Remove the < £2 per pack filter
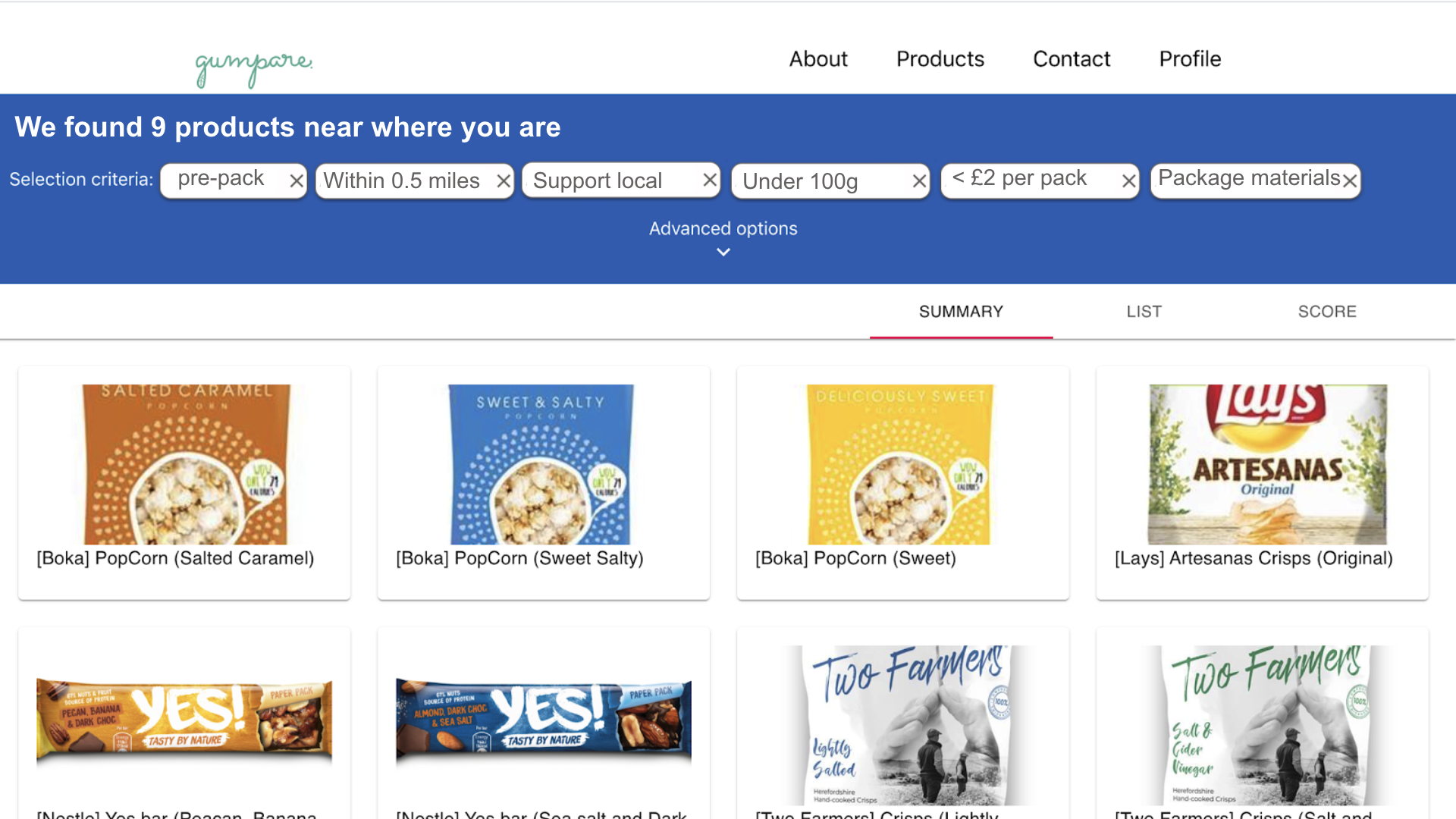 click(1128, 181)
